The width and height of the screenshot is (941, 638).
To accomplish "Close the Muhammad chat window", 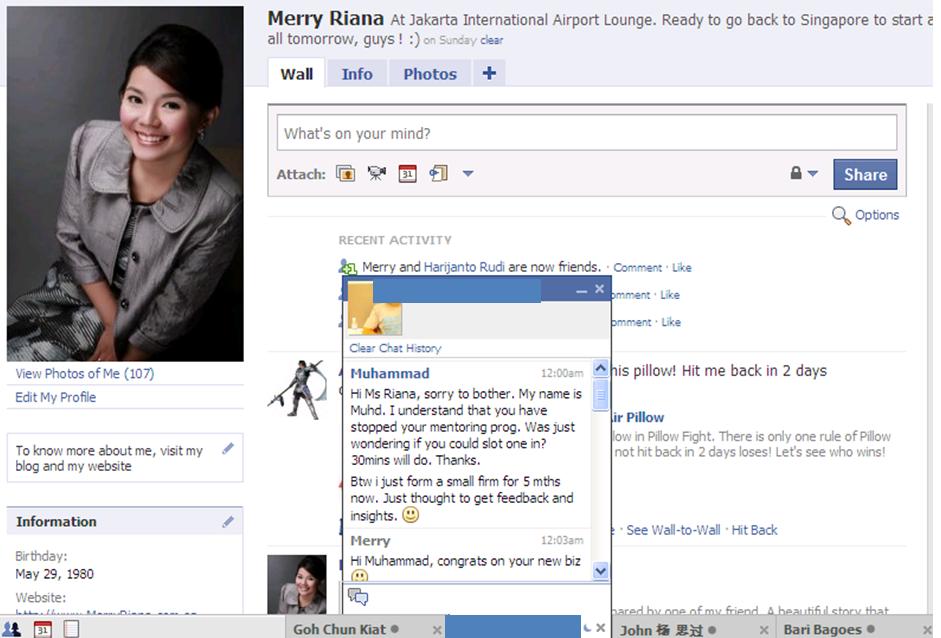I will tap(600, 289).
